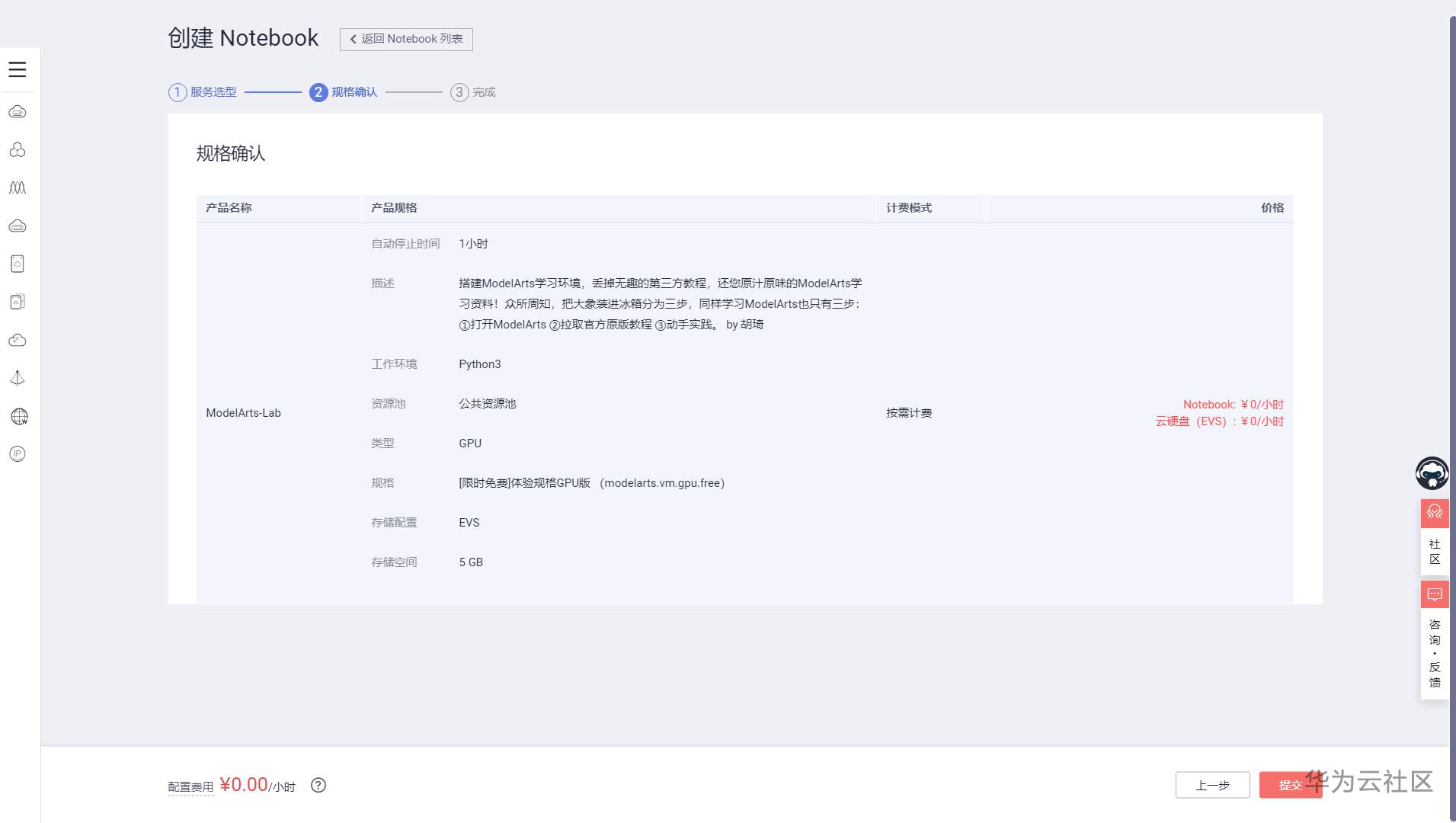Click the 公共资源池 resource pool value

point(488,404)
